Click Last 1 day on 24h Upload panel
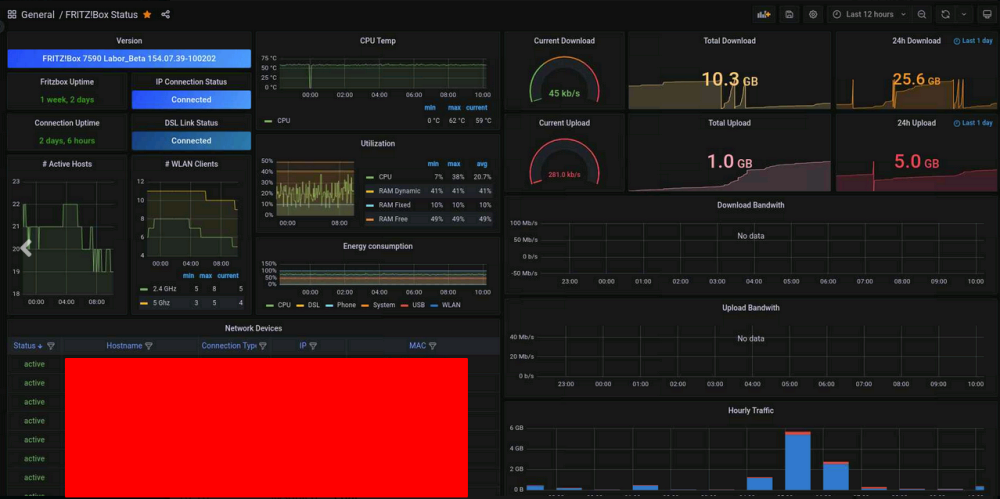1000x499 pixels. tap(973, 123)
